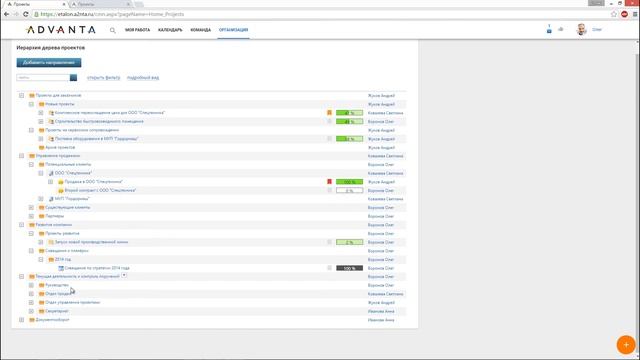Click the bookmark star in address bar
This screenshot has width=640, height=360.
(x=614, y=14)
